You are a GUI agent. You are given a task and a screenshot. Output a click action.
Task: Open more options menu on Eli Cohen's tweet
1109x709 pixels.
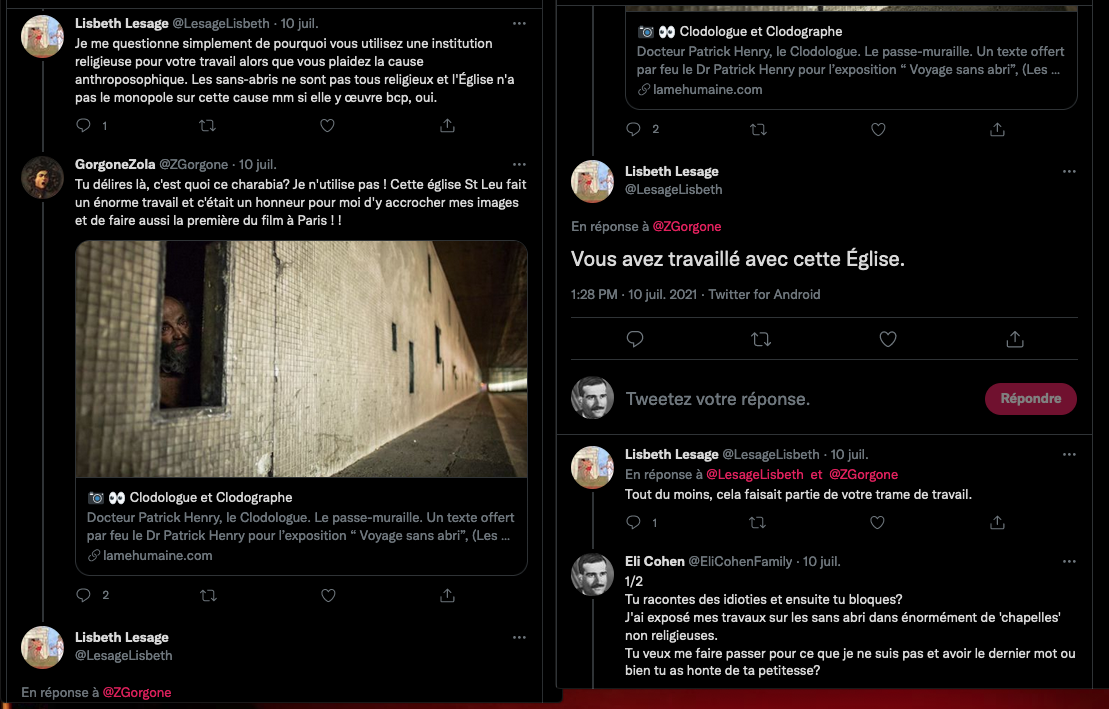coord(1069,562)
